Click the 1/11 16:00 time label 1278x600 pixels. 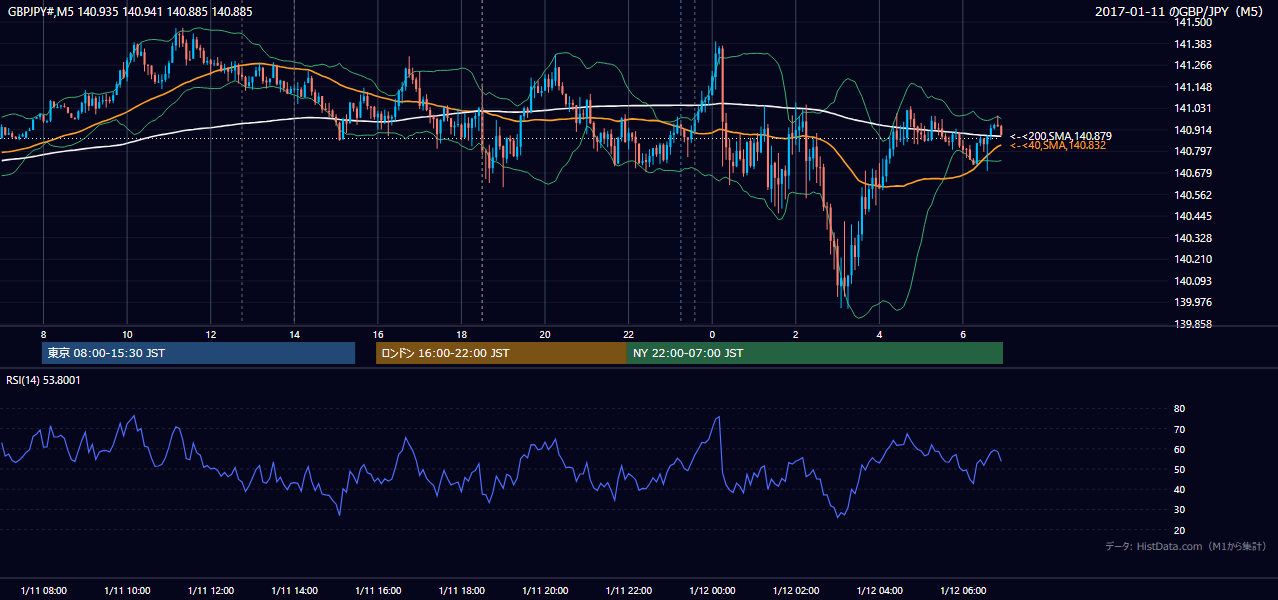(378, 591)
